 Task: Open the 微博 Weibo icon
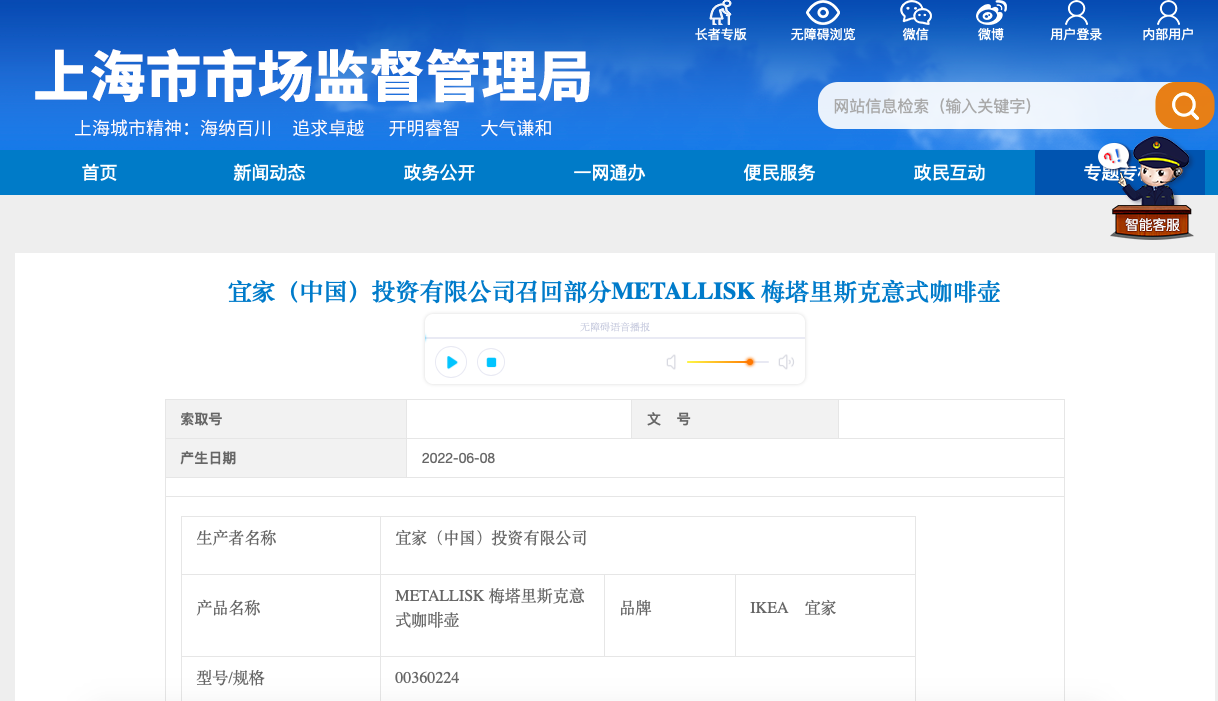click(x=991, y=13)
